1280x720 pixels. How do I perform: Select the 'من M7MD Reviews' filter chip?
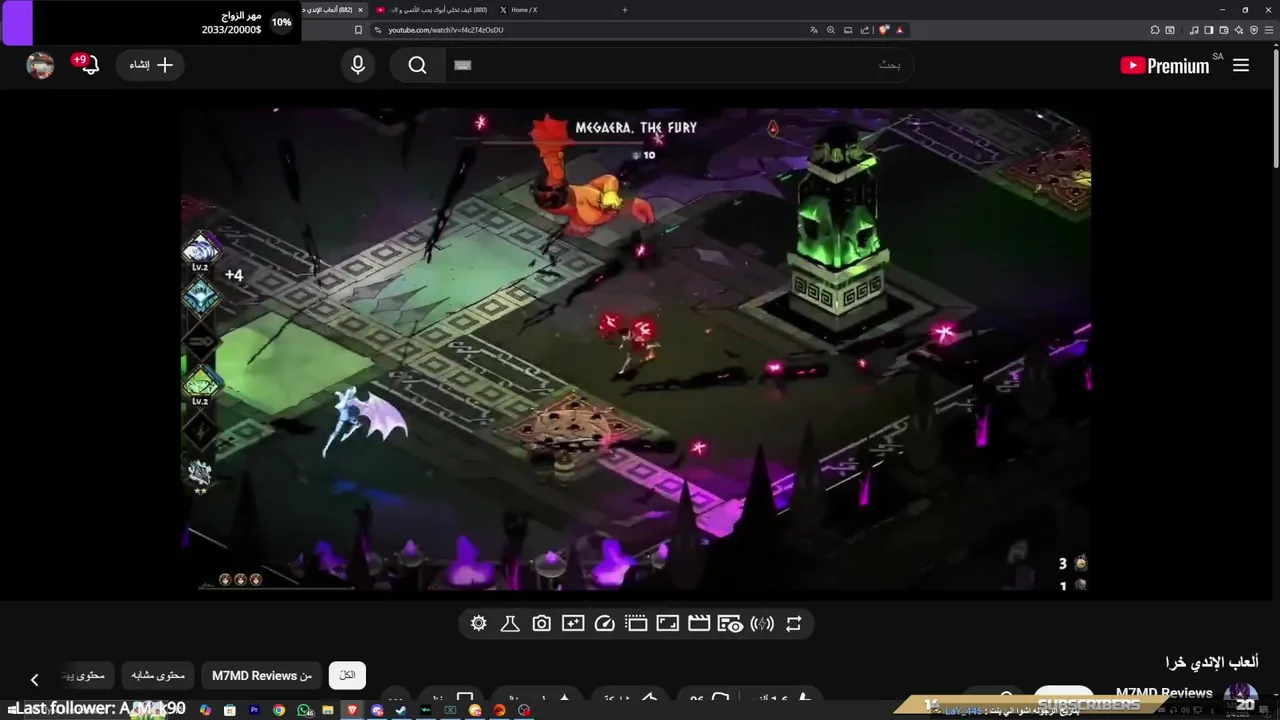262,676
